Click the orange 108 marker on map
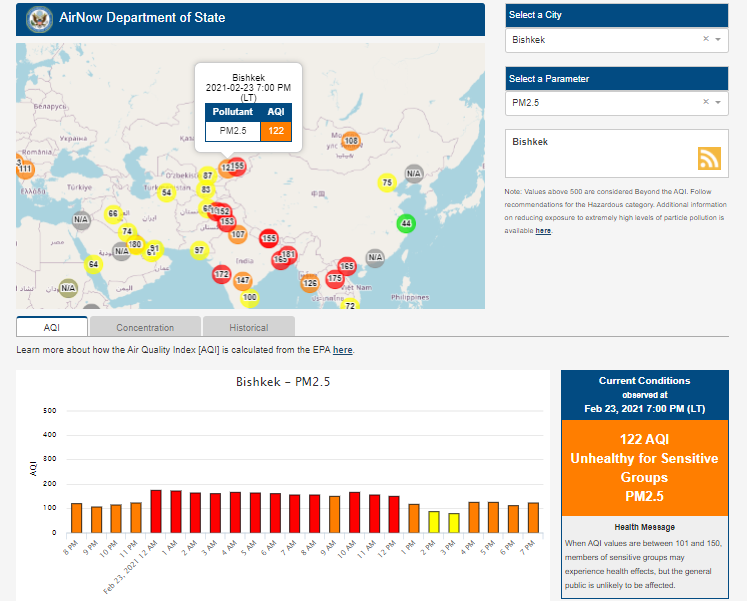Viewport: 747px width, 601px height. [350, 141]
